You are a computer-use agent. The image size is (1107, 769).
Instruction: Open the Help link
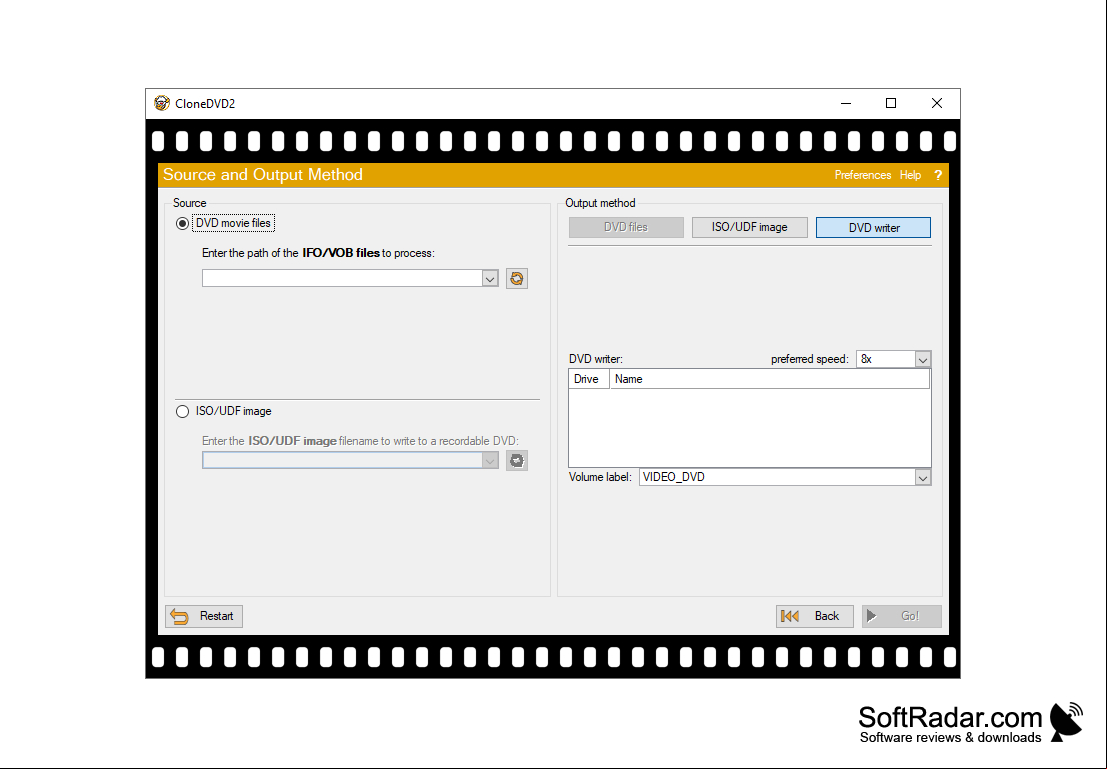(x=910, y=175)
